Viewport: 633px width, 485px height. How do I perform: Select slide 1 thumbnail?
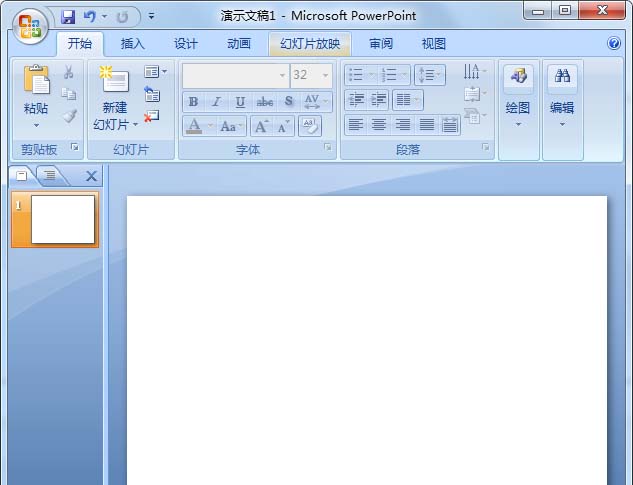tap(55, 219)
